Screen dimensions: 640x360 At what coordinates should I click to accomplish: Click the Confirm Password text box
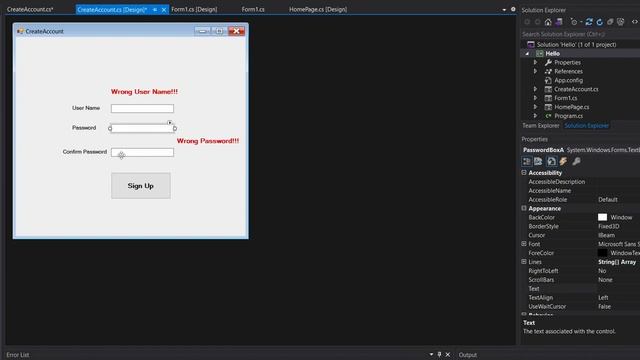coord(142,152)
